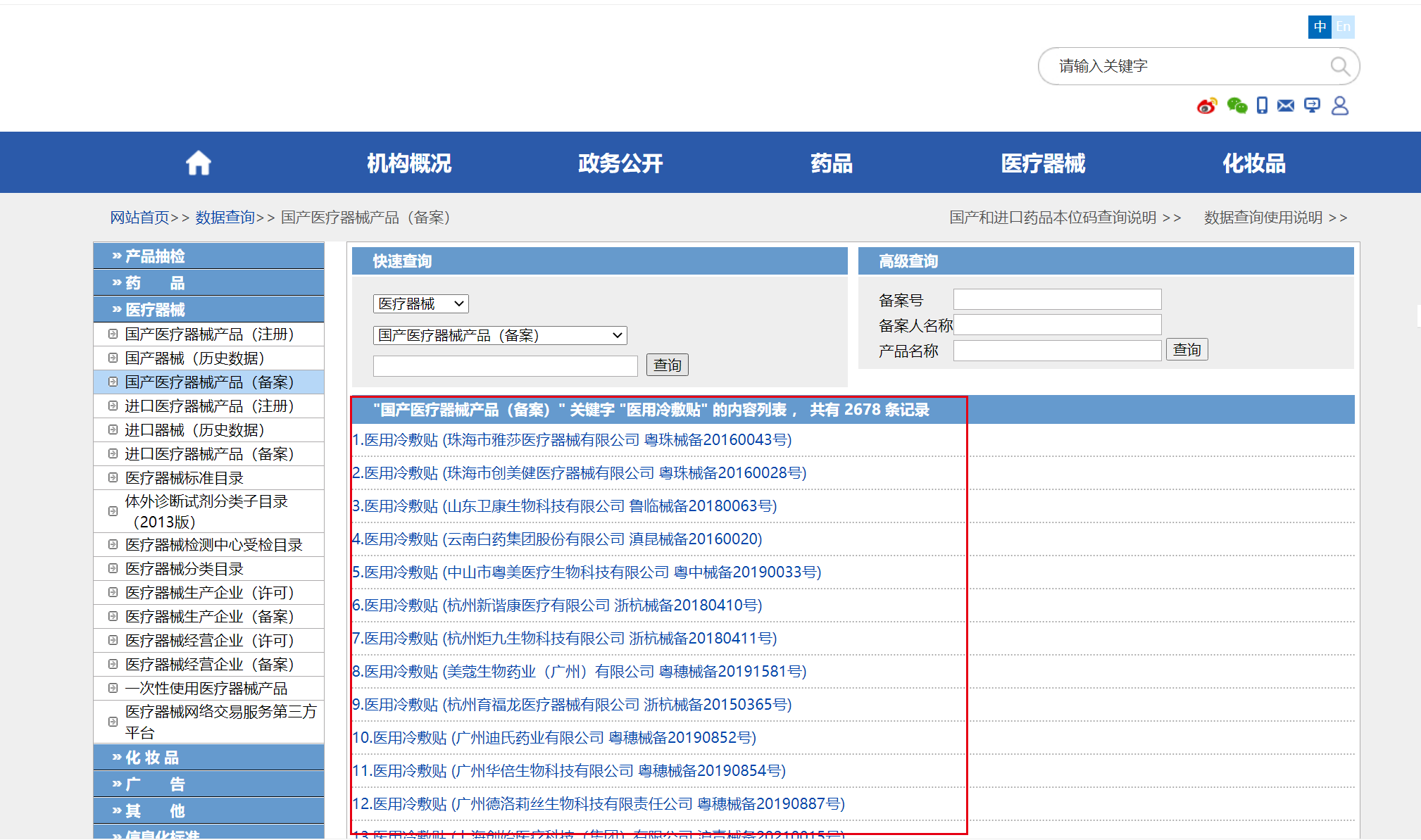Select 医疗器械生产企业(许可) in sidebar
The height and width of the screenshot is (840, 1421).
[209, 593]
